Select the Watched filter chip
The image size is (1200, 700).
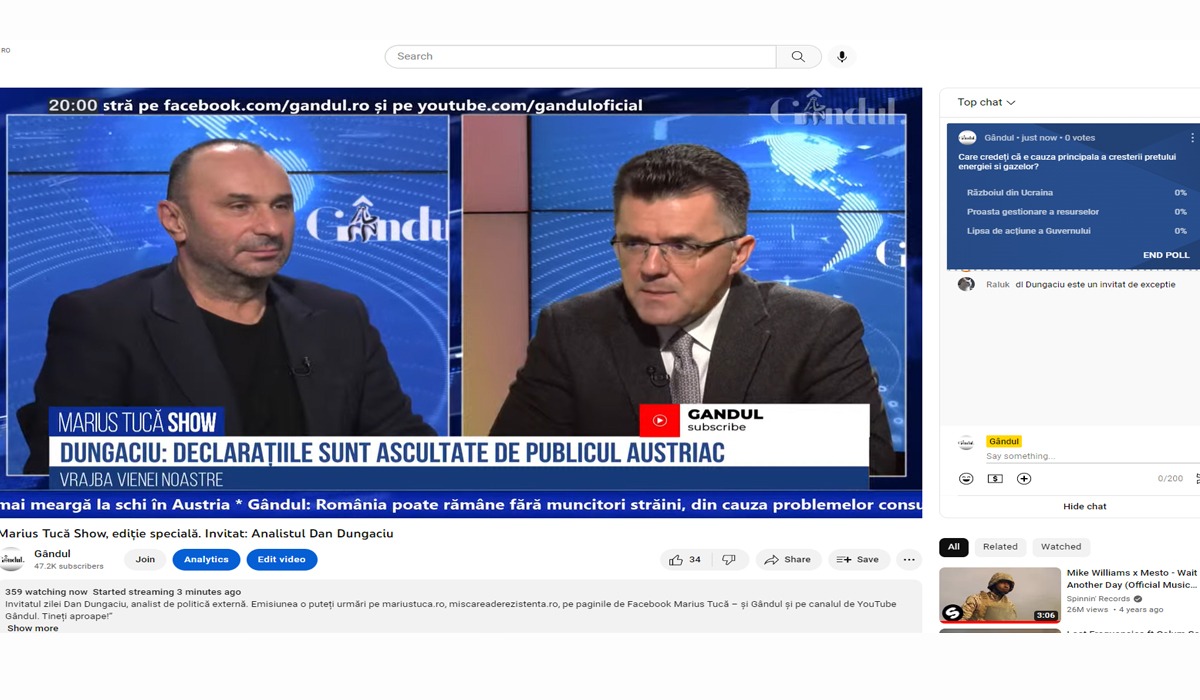(x=1061, y=547)
